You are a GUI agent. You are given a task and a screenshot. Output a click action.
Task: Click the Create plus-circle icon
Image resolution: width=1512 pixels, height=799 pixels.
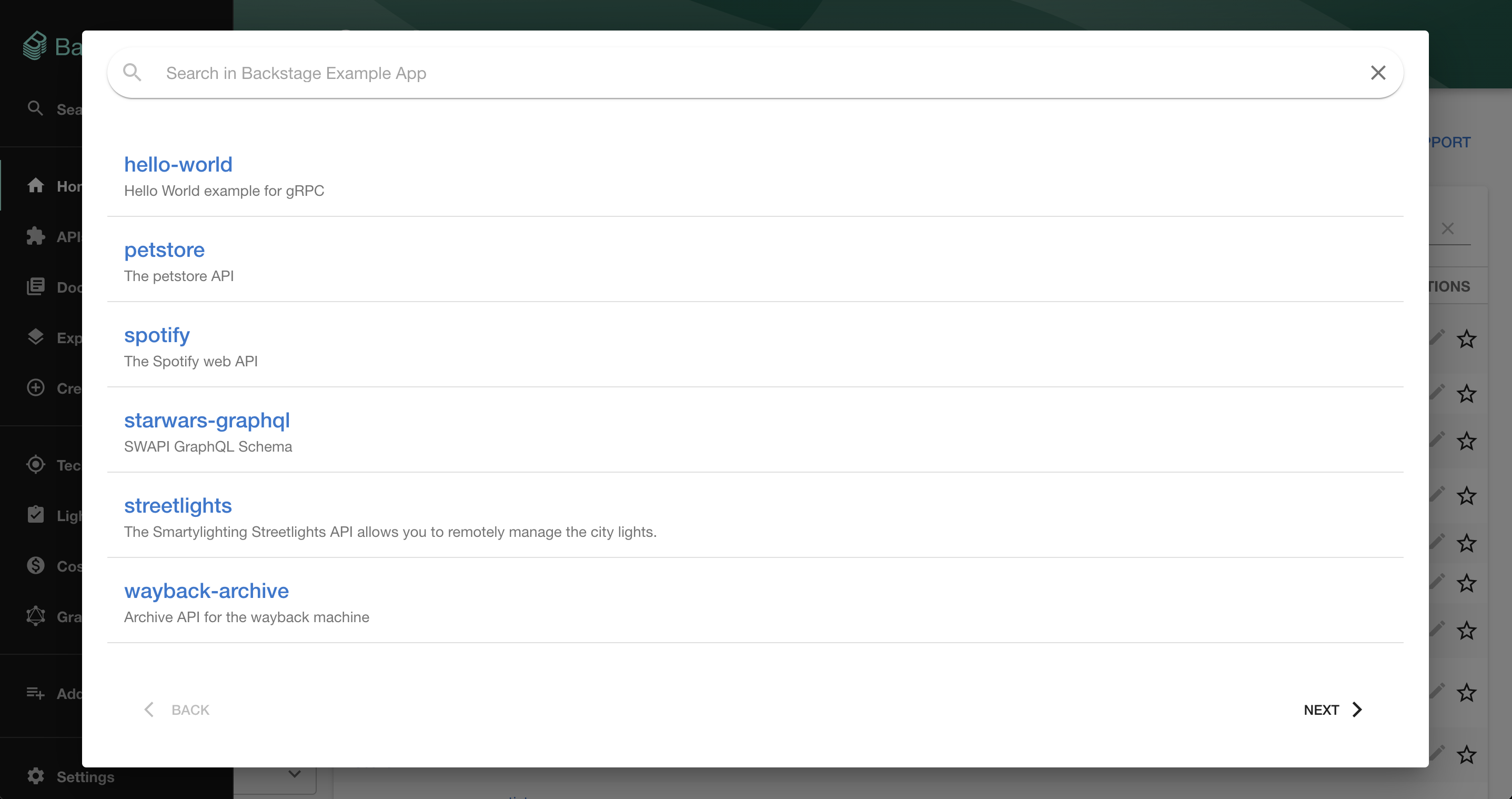(35, 387)
